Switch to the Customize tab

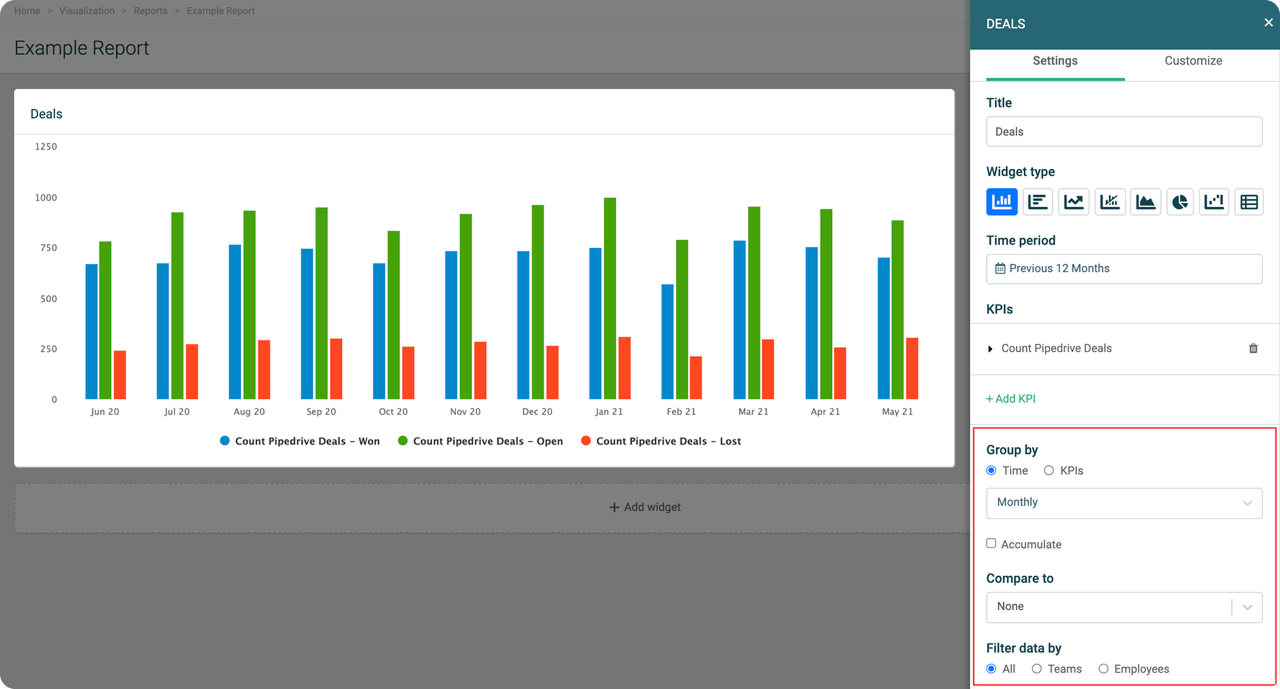point(1193,61)
